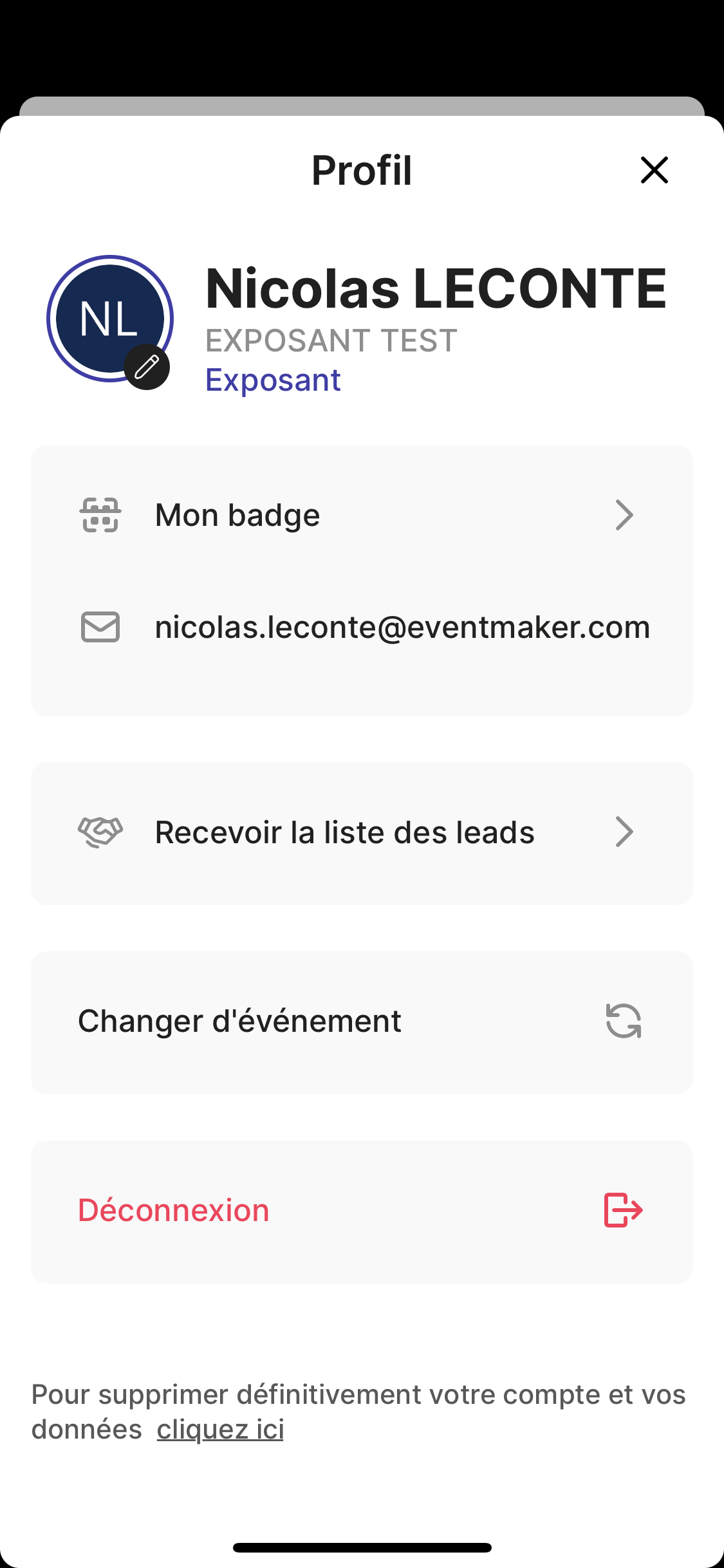Open the Mon badge entry
This screenshot has height=1568, width=724.
(x=237, y=515)
